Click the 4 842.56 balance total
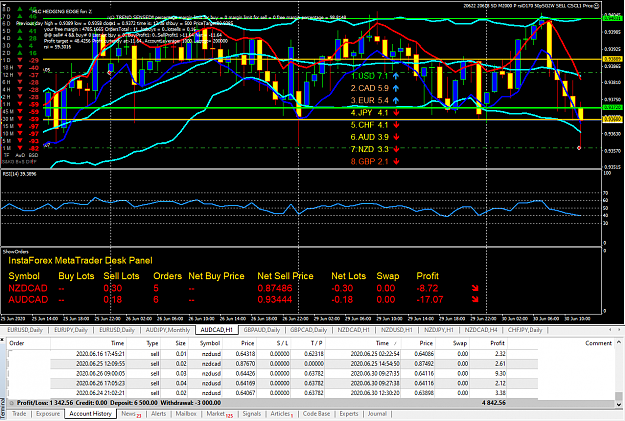The image size is (625, 421). [493, 403]
